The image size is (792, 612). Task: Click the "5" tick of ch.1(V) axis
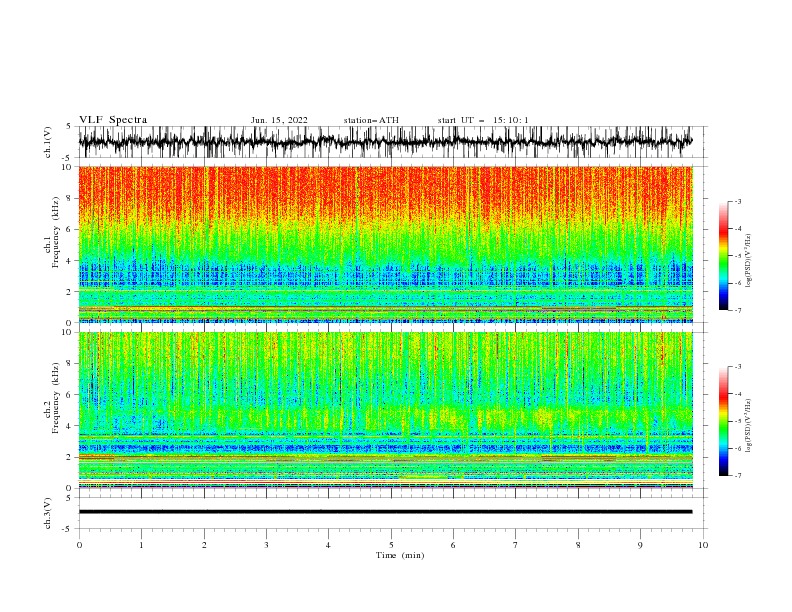tap(69, 126)
